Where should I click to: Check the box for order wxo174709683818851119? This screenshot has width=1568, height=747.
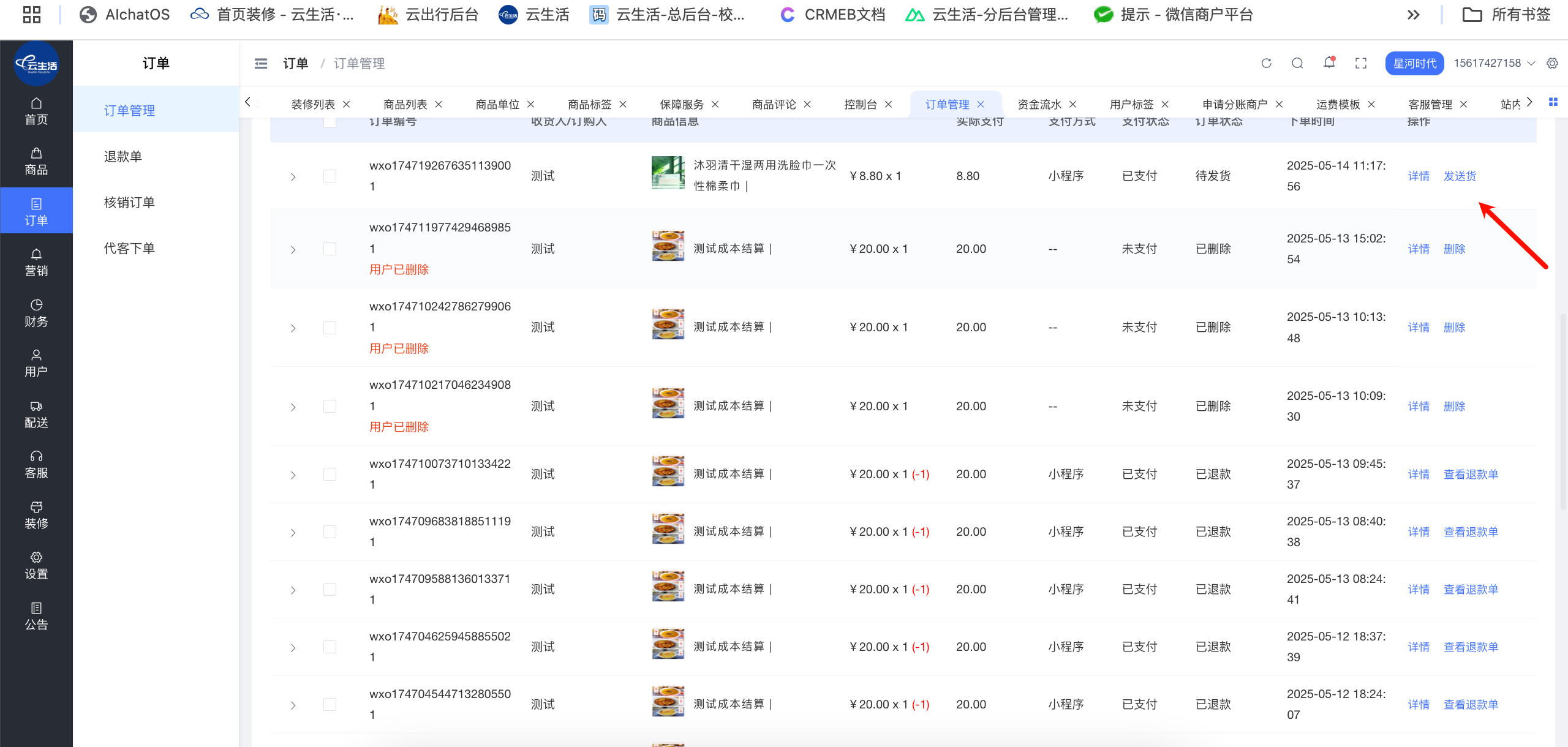click(x=330, y=532)
